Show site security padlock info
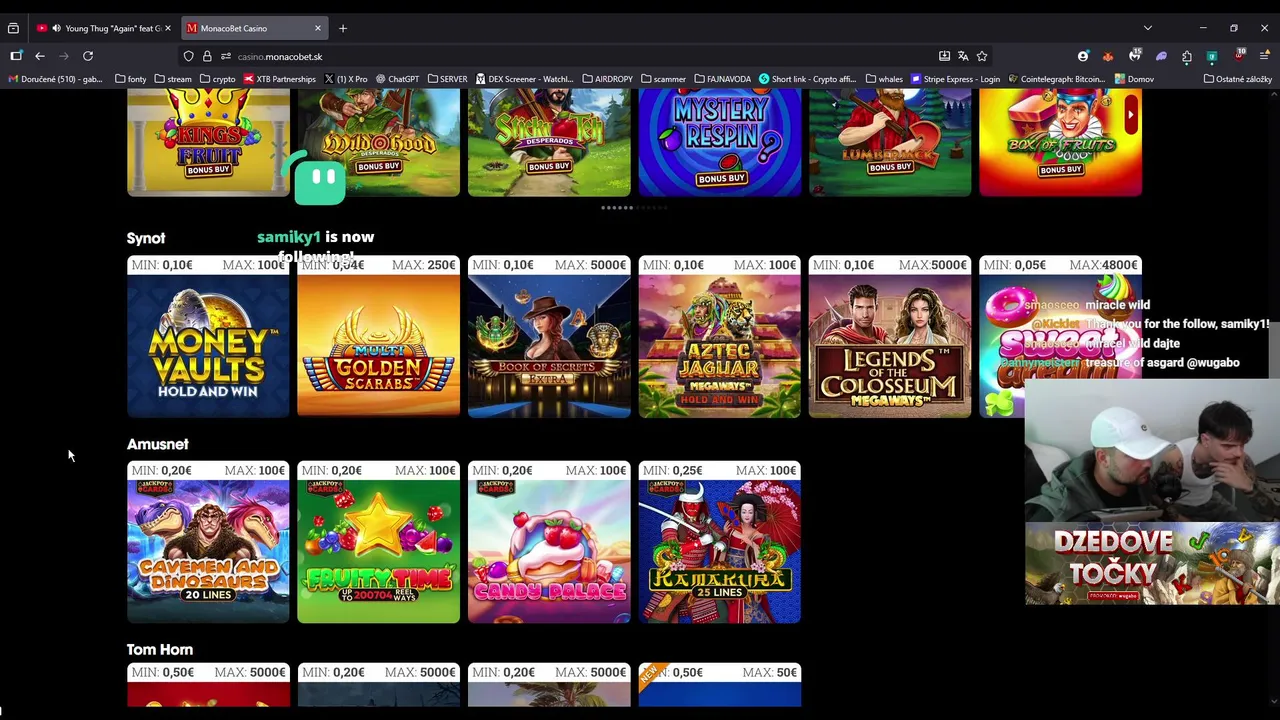Screen dimensions: 1280x720 pos(207,56)
